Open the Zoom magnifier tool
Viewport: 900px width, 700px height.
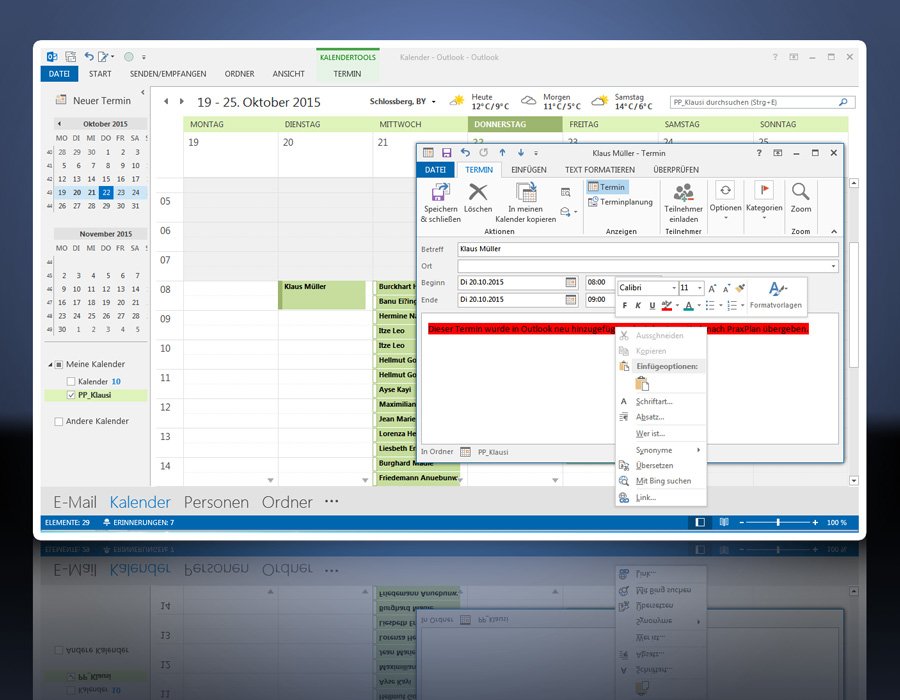(800, 192)
